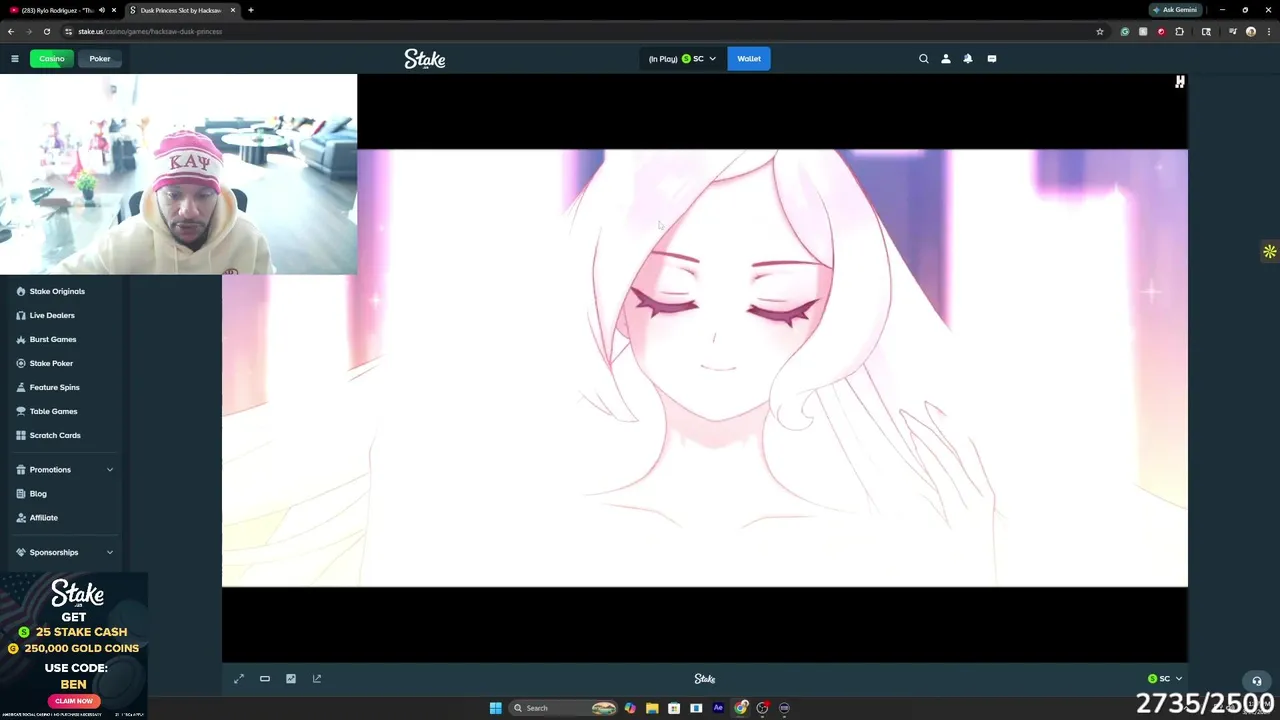Open File Explorer from taskbar
The width and height of the screenshot is (1280, 720).
point(652,708)
